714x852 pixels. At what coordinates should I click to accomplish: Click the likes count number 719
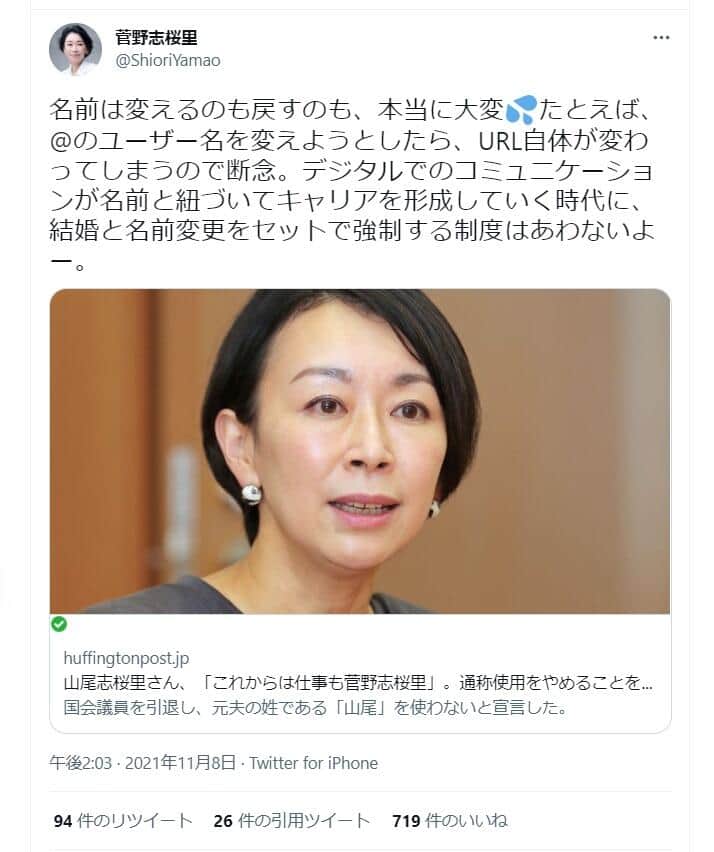coord(406,821)
